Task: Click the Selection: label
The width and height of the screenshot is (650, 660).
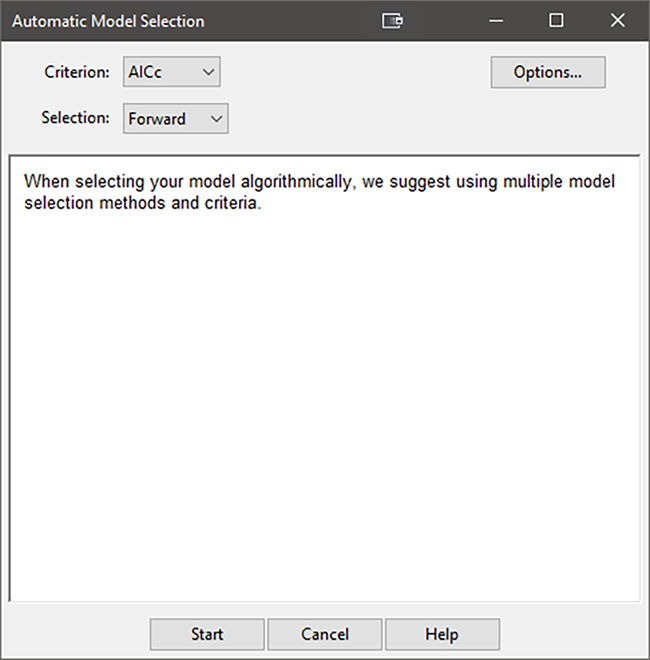Action: (x=75, y=118)
